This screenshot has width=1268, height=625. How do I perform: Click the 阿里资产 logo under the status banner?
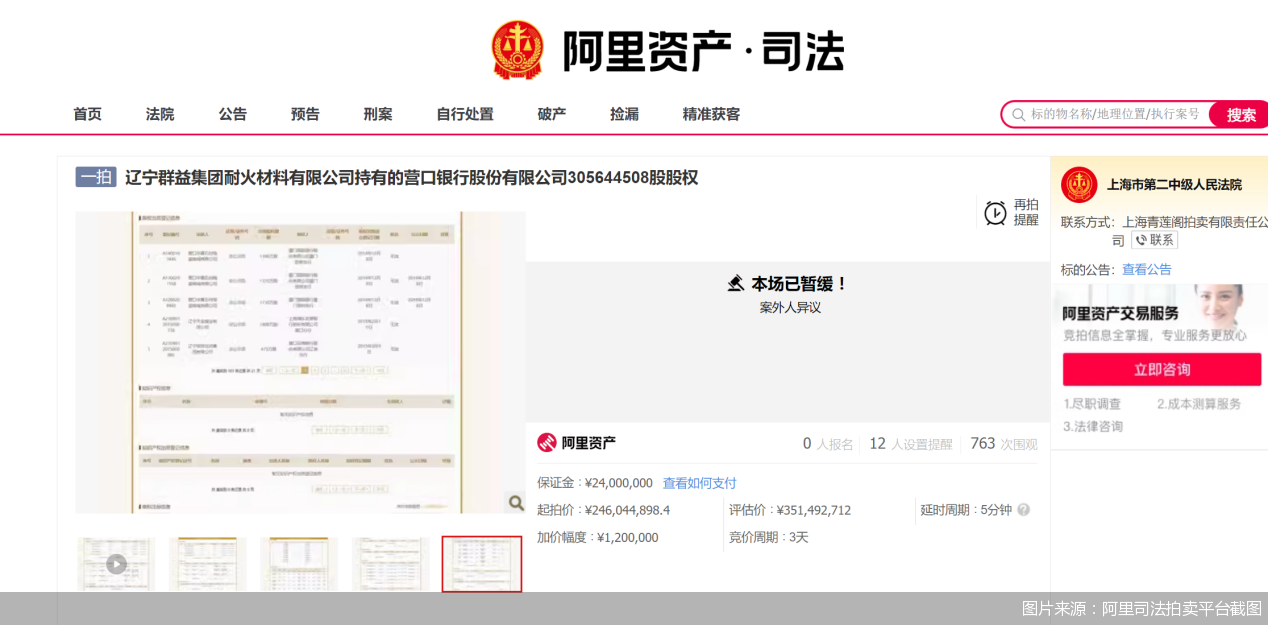pyautogui.click(x=577, y=442)
